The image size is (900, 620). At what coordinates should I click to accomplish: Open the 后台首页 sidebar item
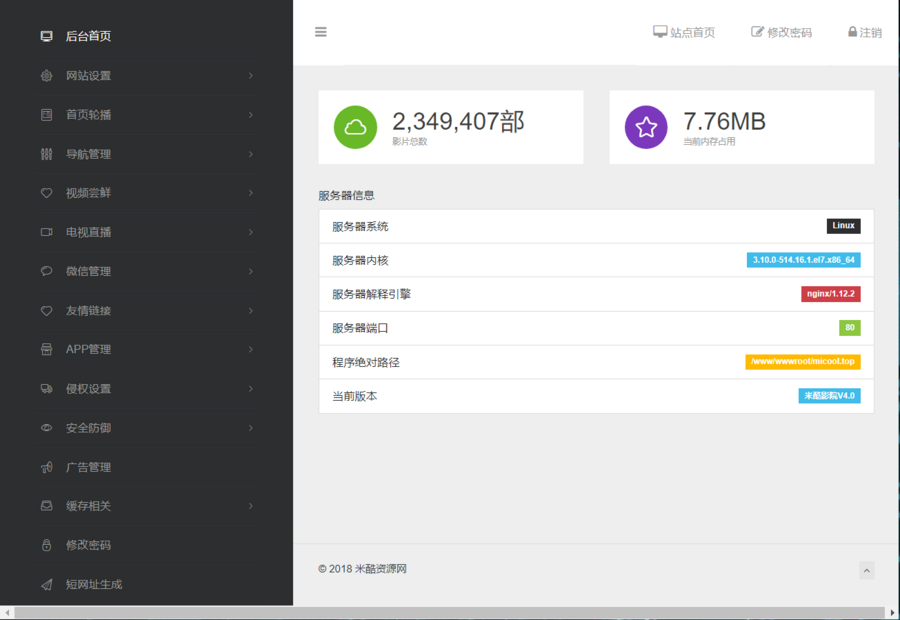coord(88,36)
